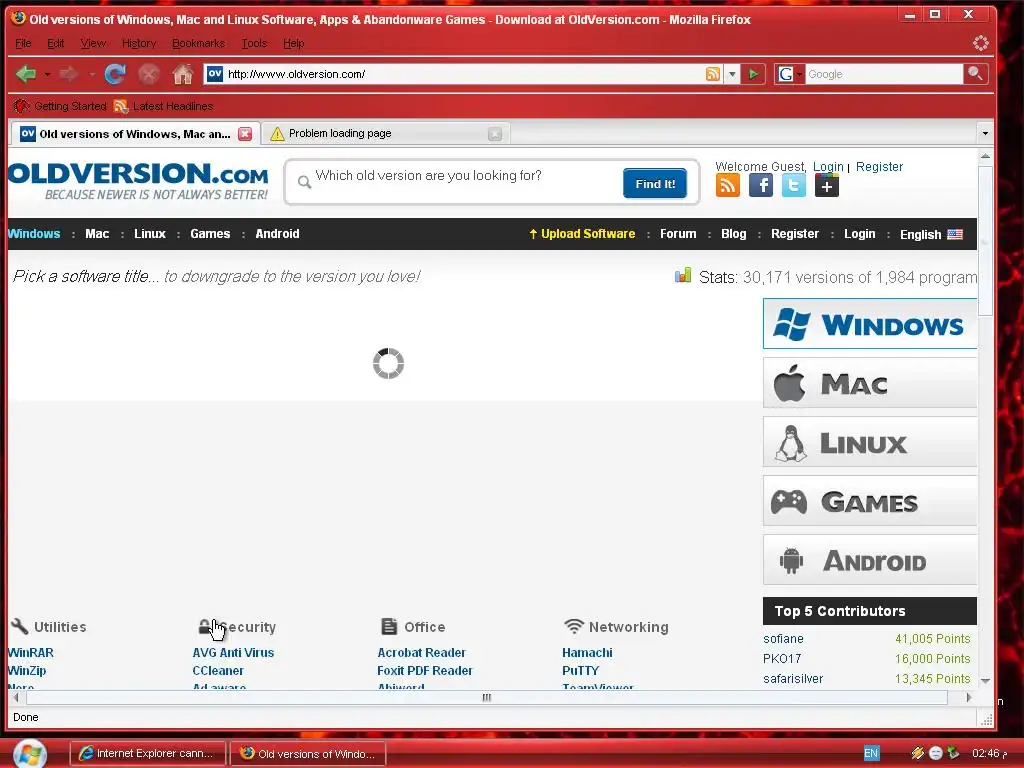Click the search magnifier in the Google box
The width and height of the screenshot is (1024, 768).
pyautogui.click(x=975, y=74)
